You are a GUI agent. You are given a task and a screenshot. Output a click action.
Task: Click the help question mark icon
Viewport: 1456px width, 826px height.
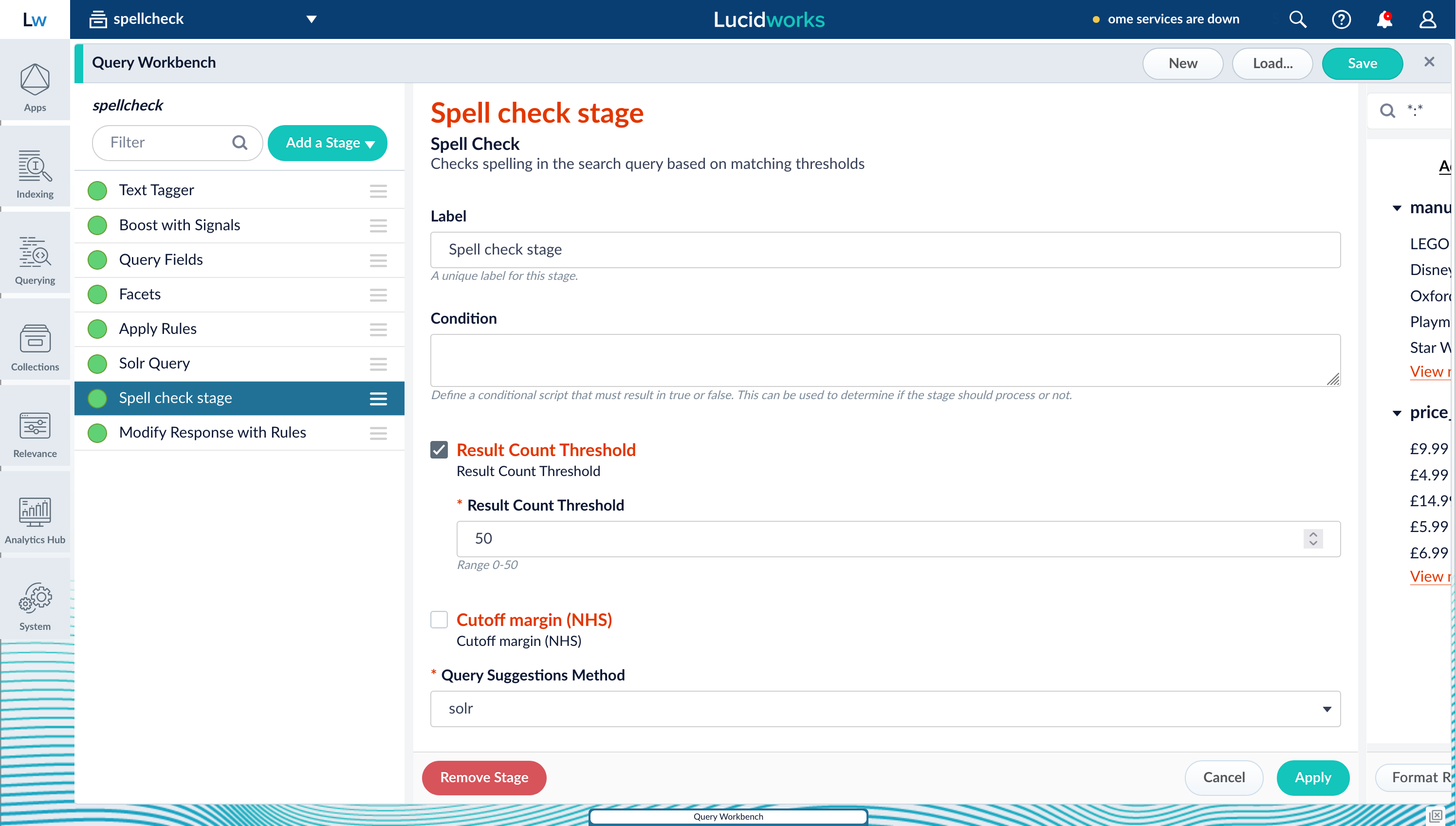pyautogui.click(x=1341, y=18)
